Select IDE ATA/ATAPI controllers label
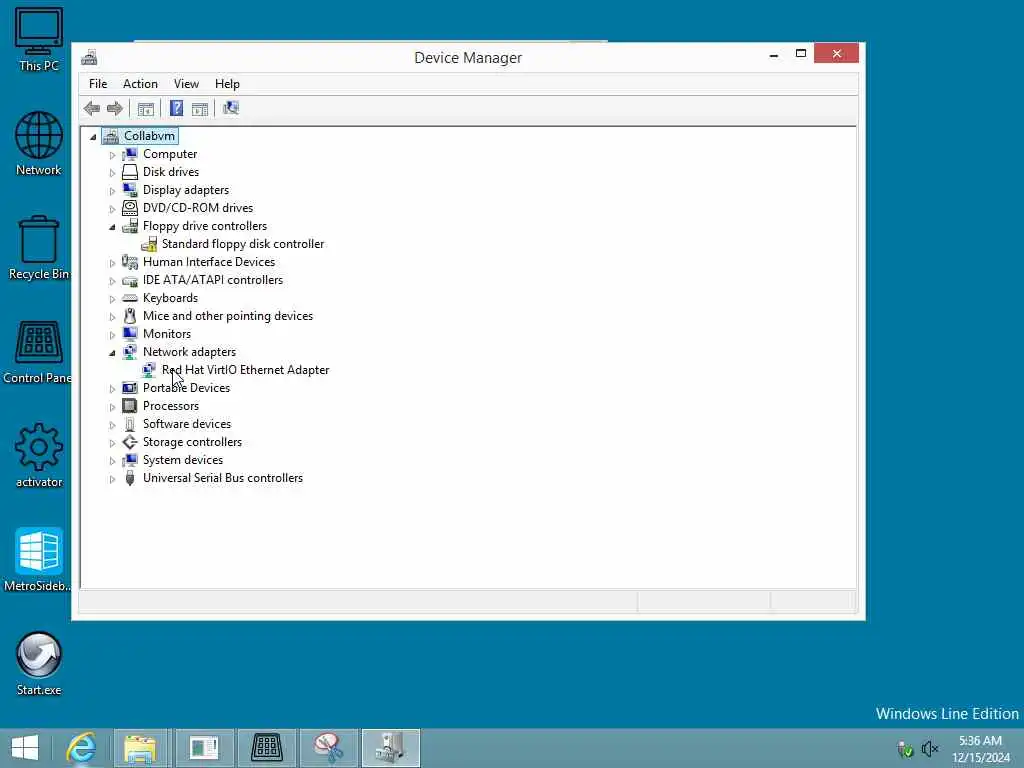The height and width of the screenshot is (768, 1024). click(213, 280)
